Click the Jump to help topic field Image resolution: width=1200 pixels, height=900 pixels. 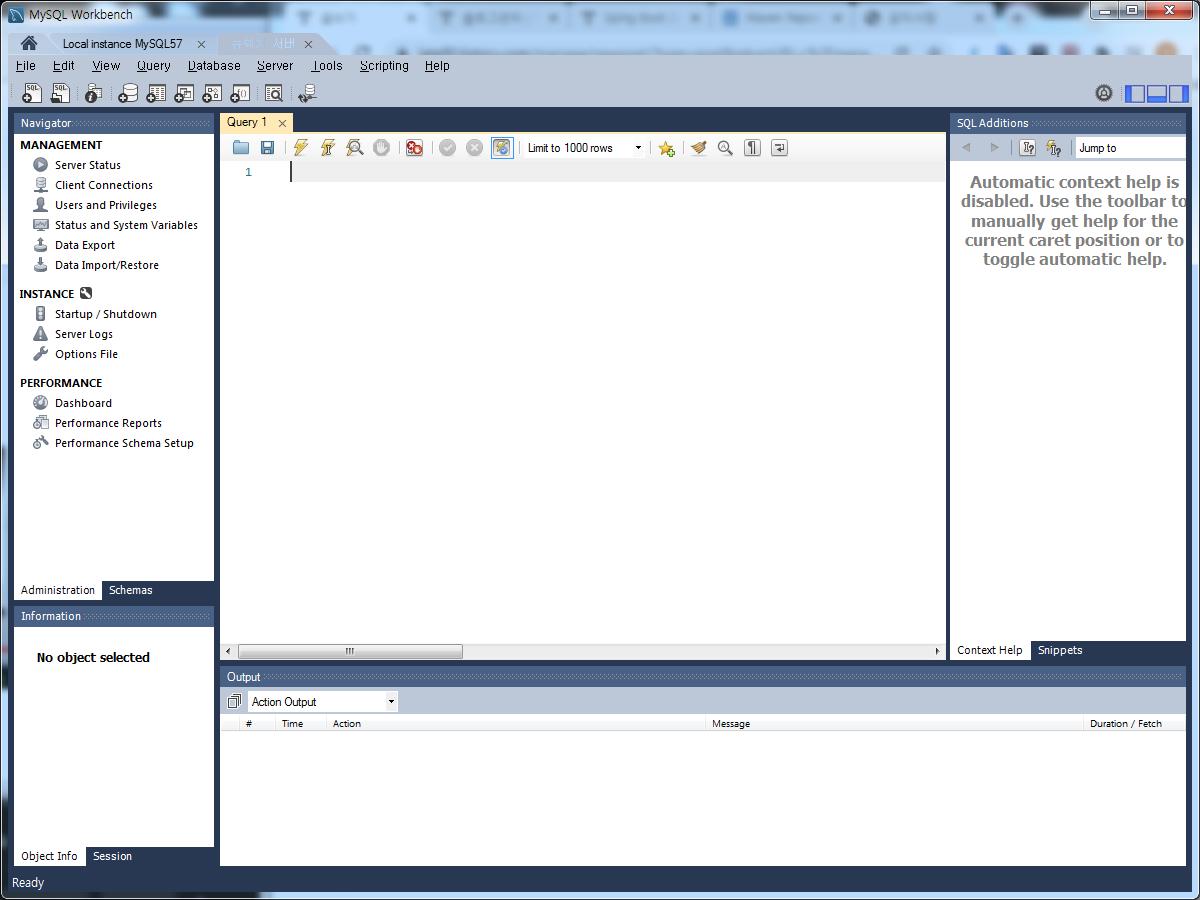point(1131,148)
